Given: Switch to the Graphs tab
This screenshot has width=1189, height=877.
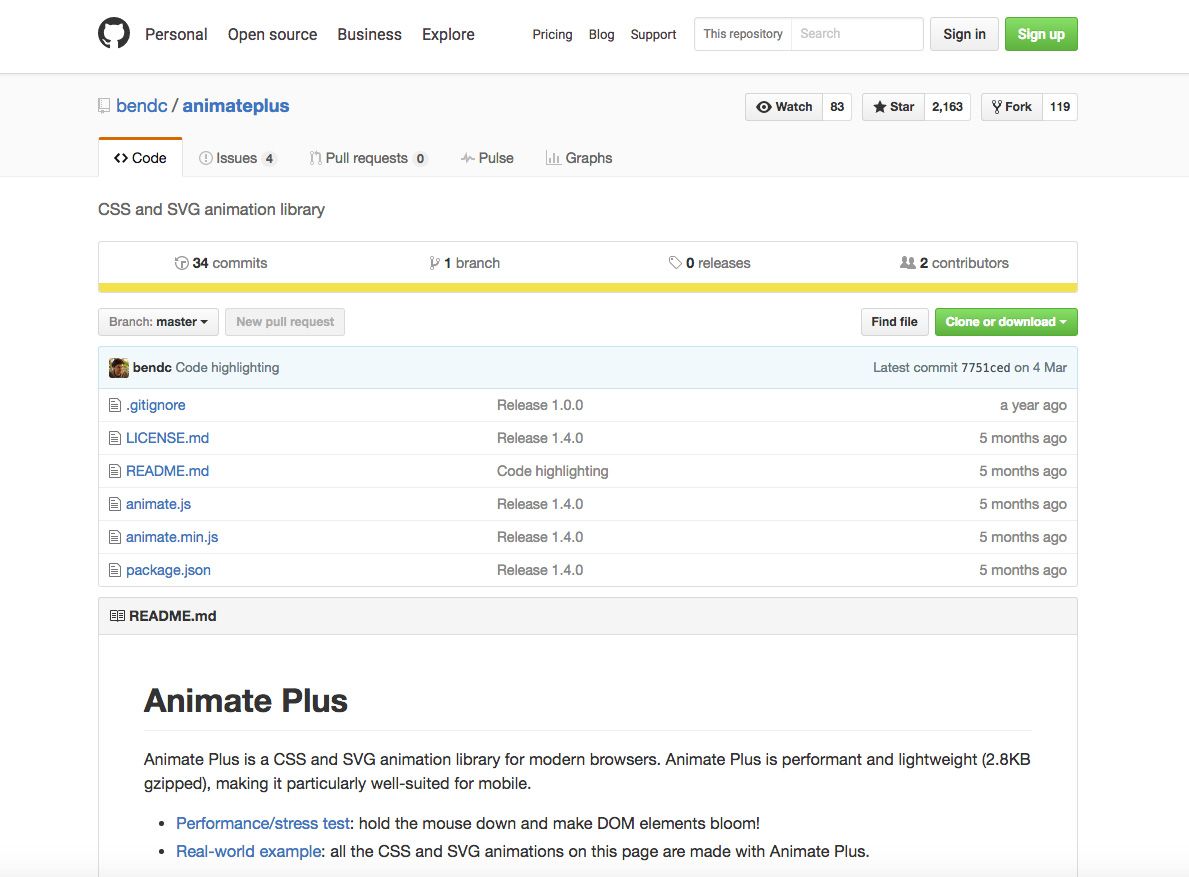Looking at the screenshot, I should tap(579, 157).
